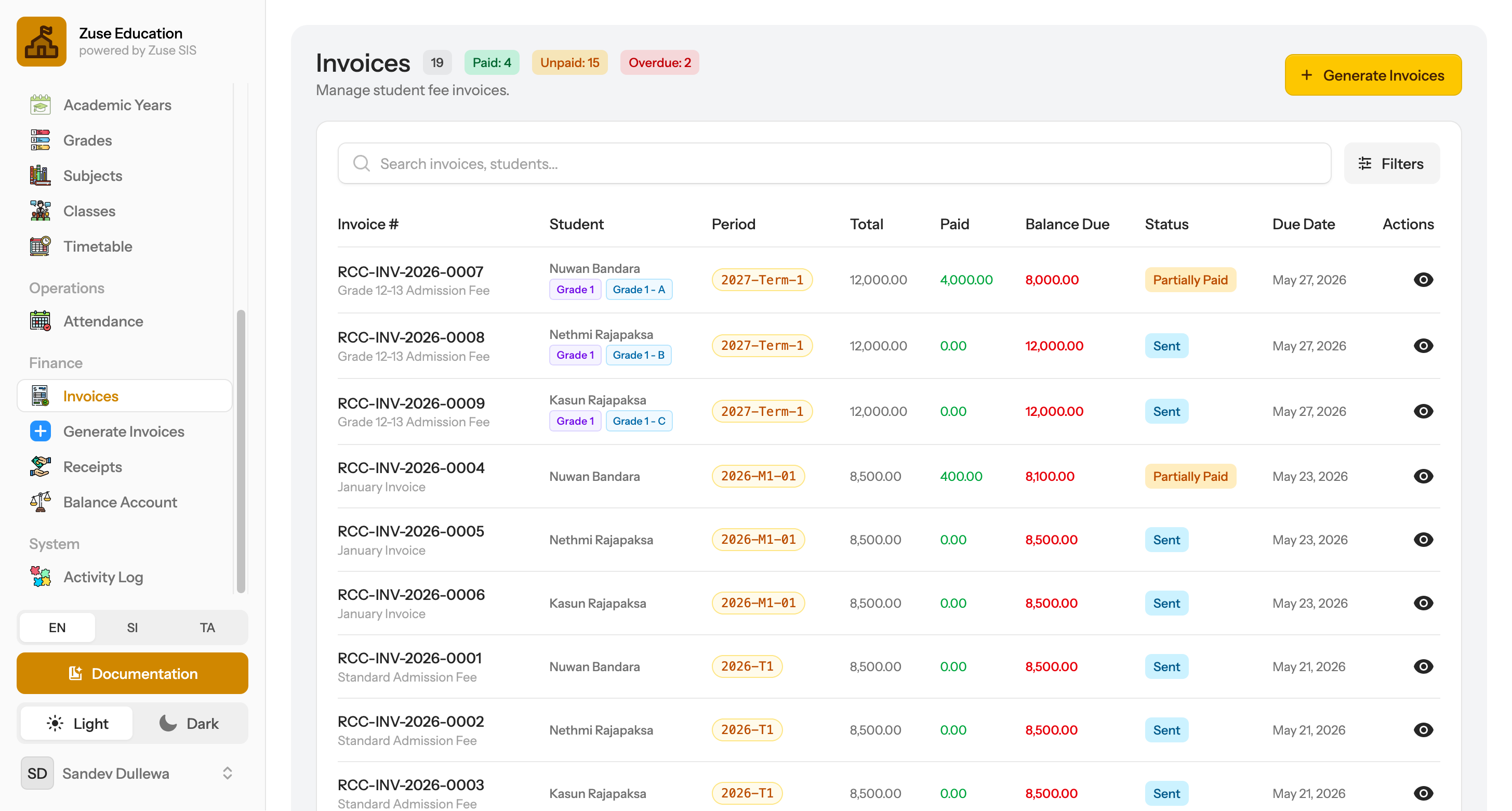Open the Attendance icon in Operations

pos(41,321)
